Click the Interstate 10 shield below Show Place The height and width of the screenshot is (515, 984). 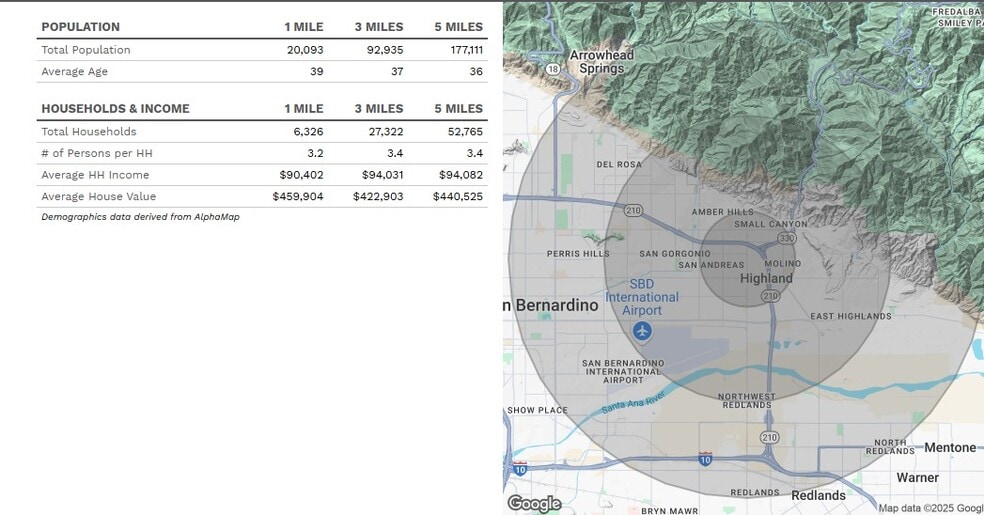click(519, 468)
